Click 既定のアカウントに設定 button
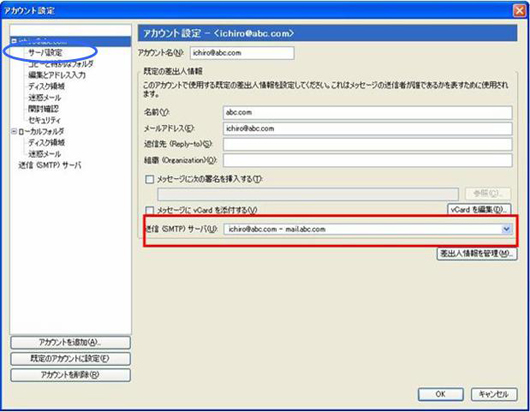Viewport: 530px width, 412px height. [70, 359]
